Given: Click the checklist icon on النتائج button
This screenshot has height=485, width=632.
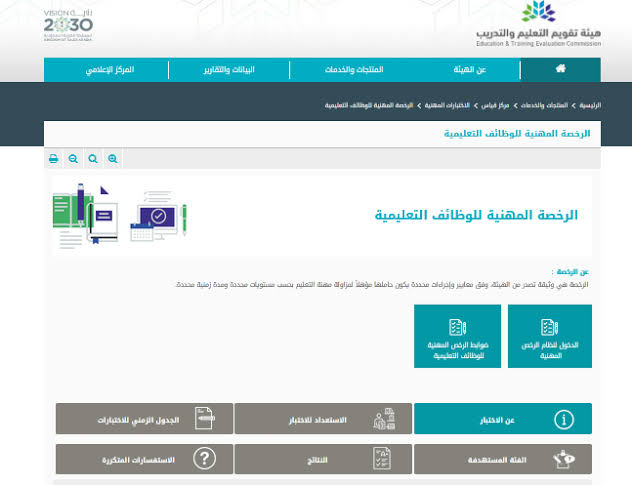Looking at the screenshot, I should (384, 459).
